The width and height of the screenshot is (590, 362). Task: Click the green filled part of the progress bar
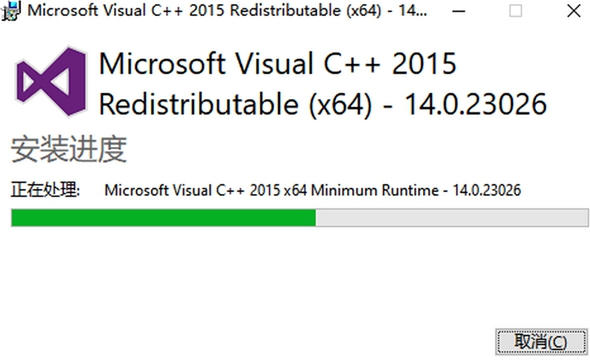[x=163, y=218]
